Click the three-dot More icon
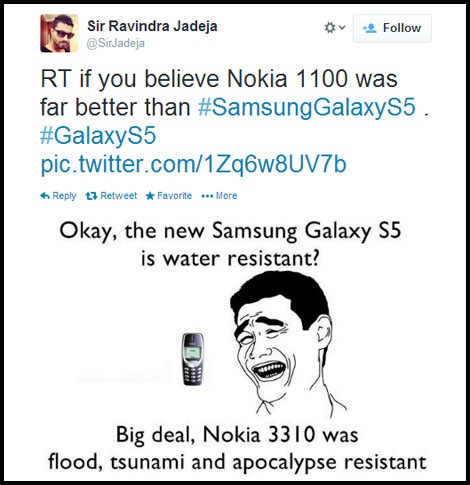The width and height of the screenshot is (470, 485). (207, 196)
